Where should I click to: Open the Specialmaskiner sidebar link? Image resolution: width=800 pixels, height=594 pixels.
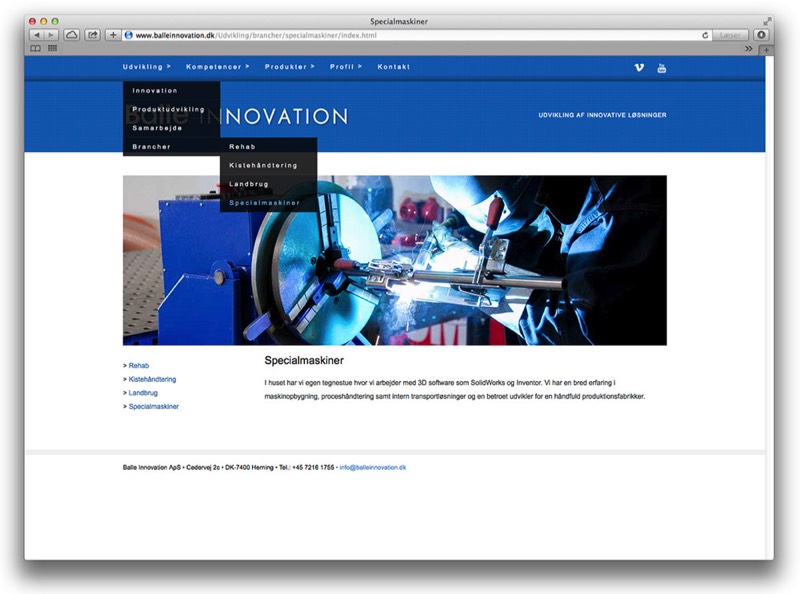coord(154,407)
